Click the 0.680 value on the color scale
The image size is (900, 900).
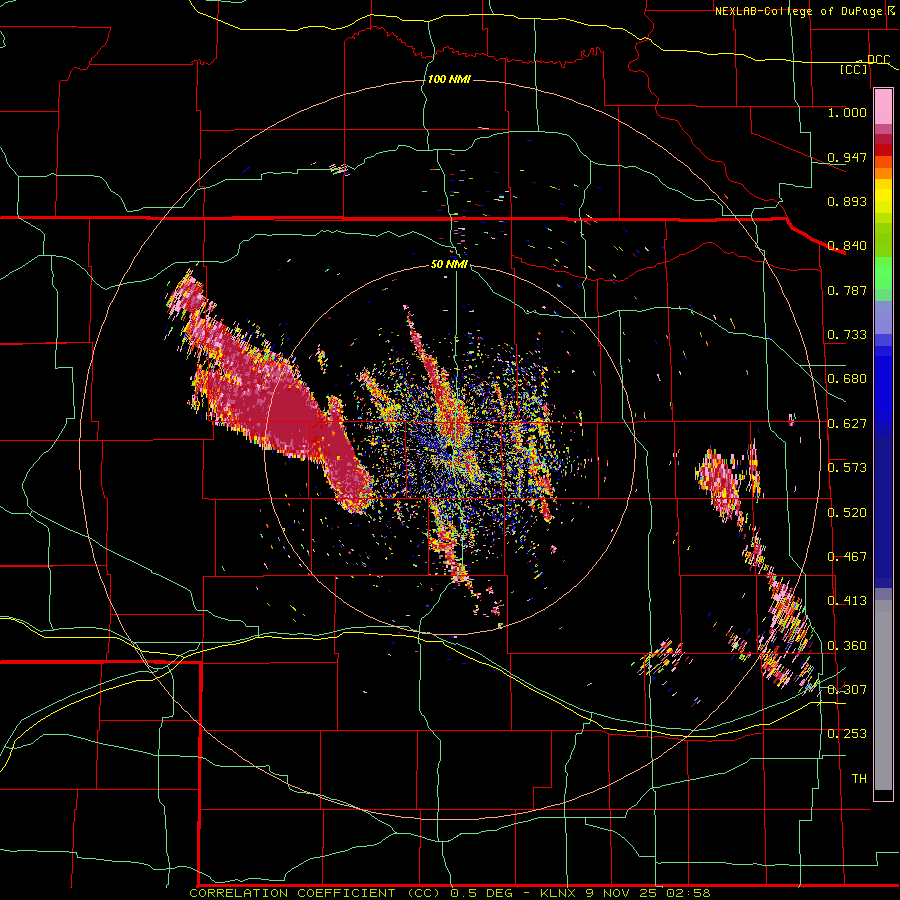pyautogui.click(x=847, y=379)
